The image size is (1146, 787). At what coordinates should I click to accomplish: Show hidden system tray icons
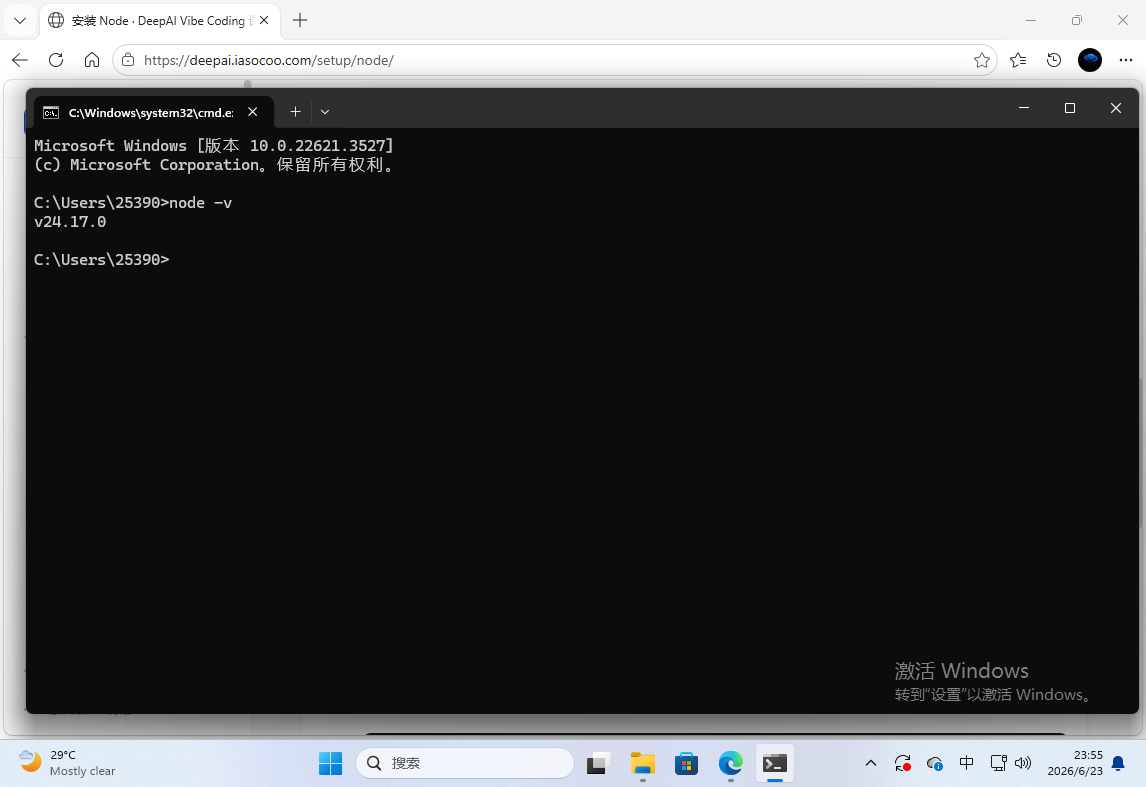tap(870, 763)
